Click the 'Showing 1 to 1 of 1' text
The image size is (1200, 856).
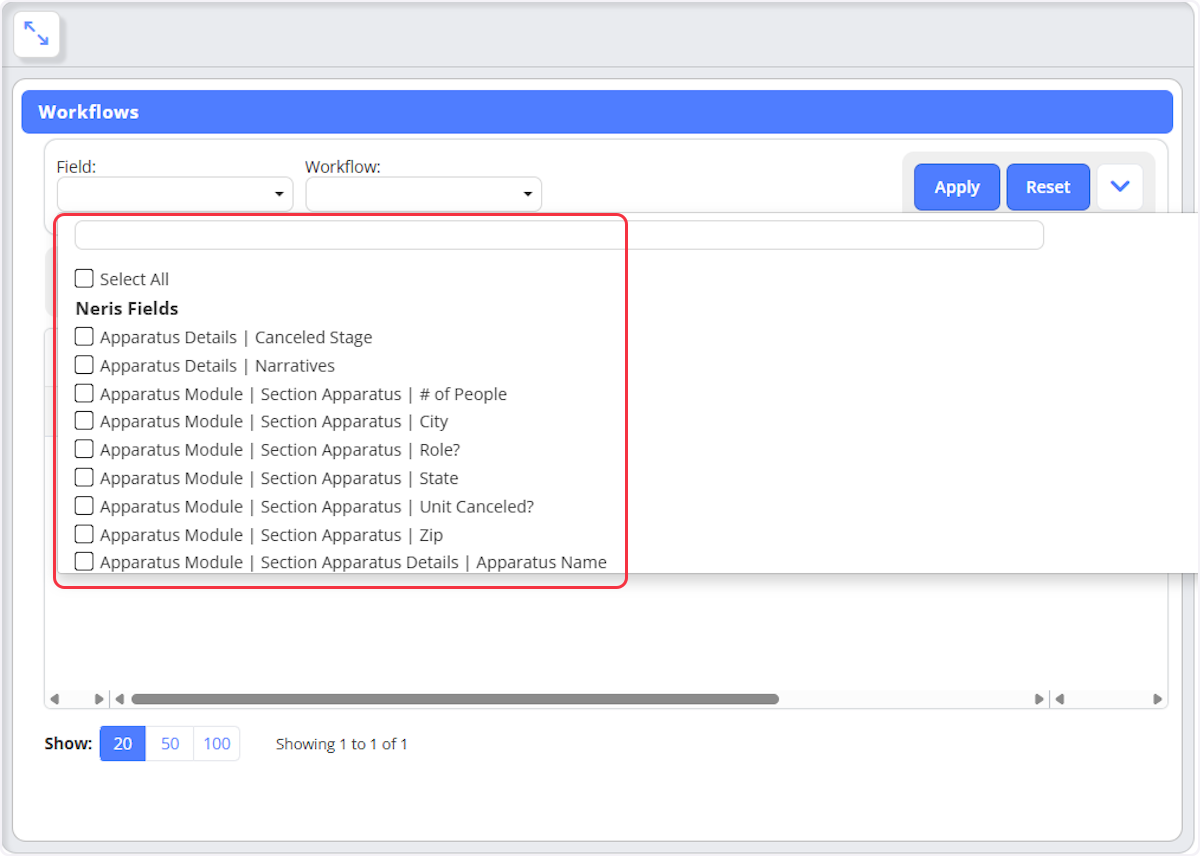(342, 744)
